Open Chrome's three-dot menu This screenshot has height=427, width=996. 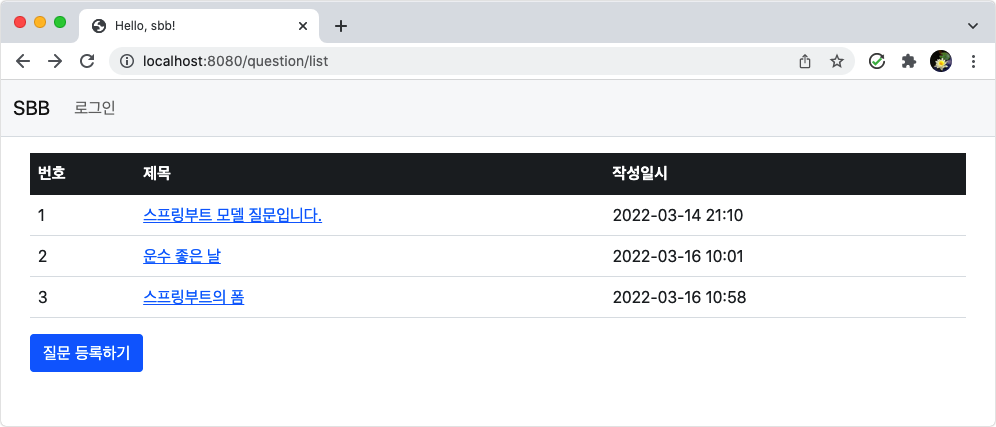[973, 61]
